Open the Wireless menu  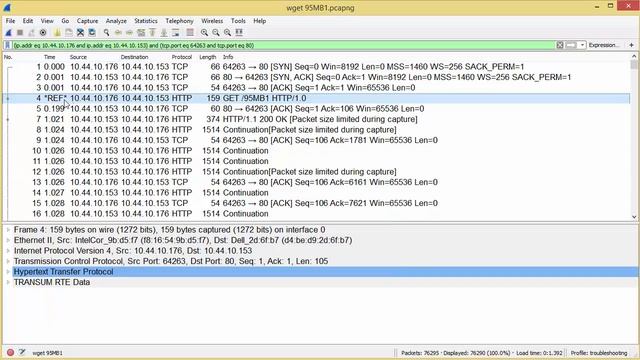(212, 21)
